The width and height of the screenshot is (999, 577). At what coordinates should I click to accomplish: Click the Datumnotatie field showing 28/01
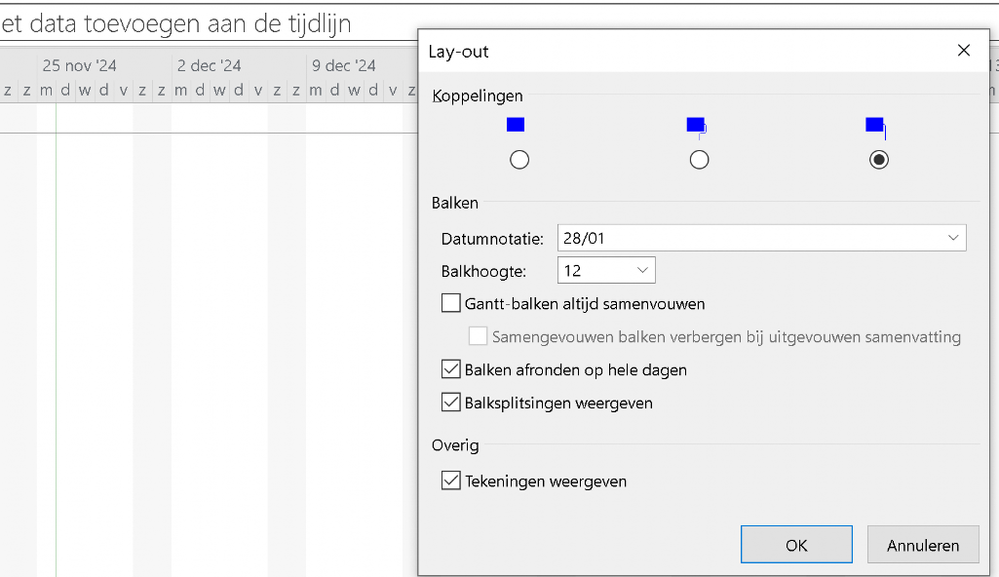click(761, 238)
